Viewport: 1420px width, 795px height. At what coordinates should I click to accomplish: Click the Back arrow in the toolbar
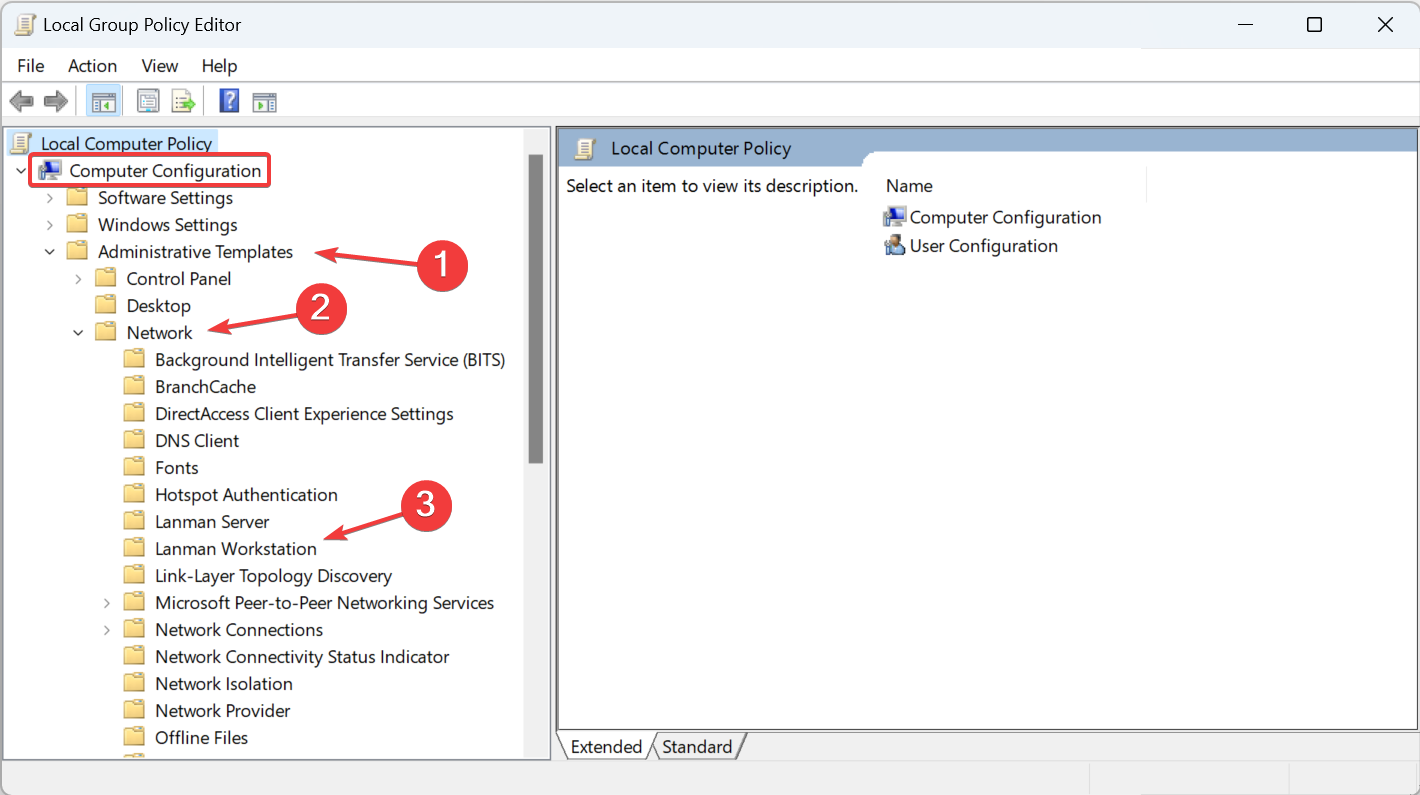22,101
